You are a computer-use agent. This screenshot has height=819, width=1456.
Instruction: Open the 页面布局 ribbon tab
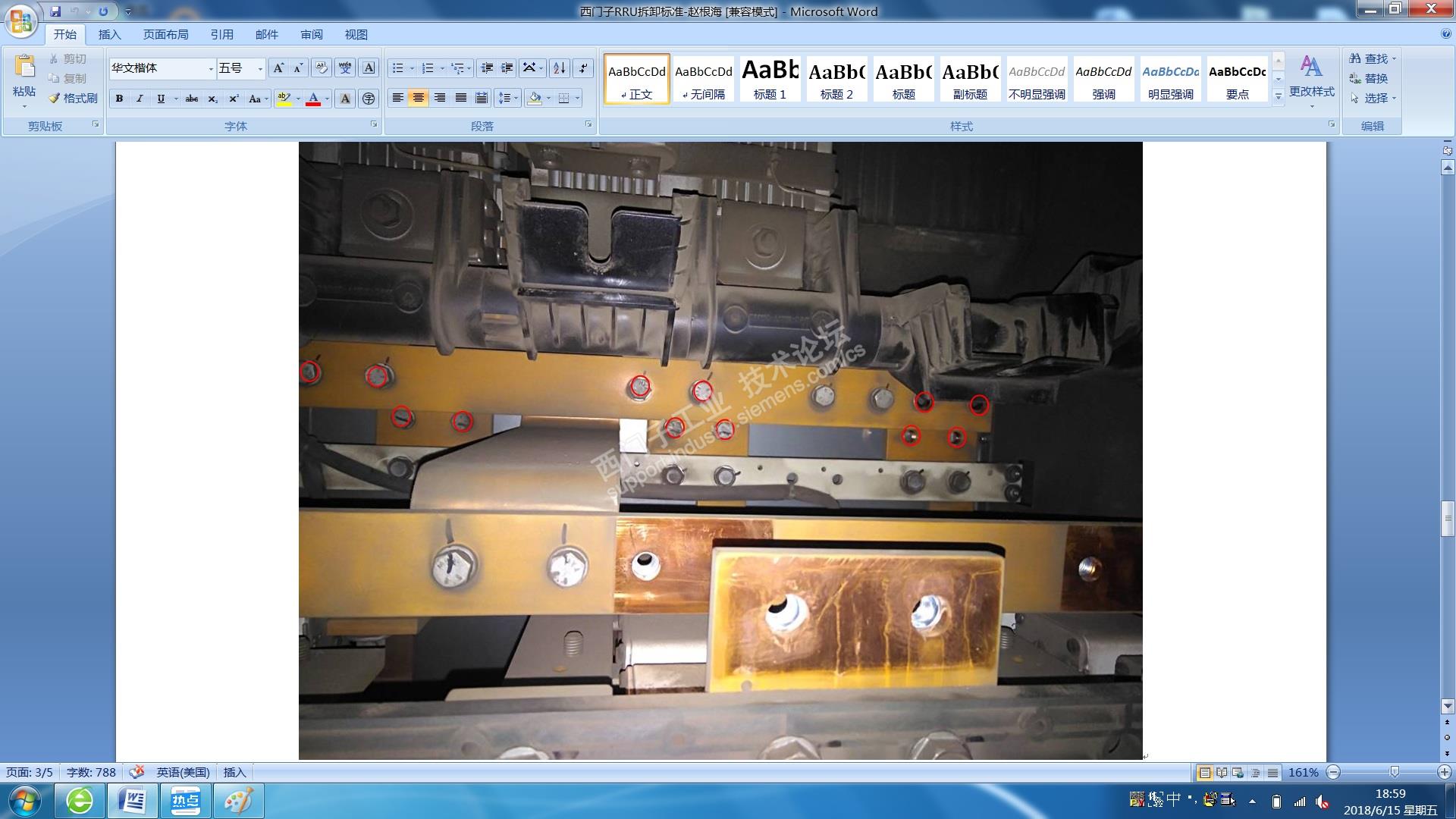tap(165, 34)
